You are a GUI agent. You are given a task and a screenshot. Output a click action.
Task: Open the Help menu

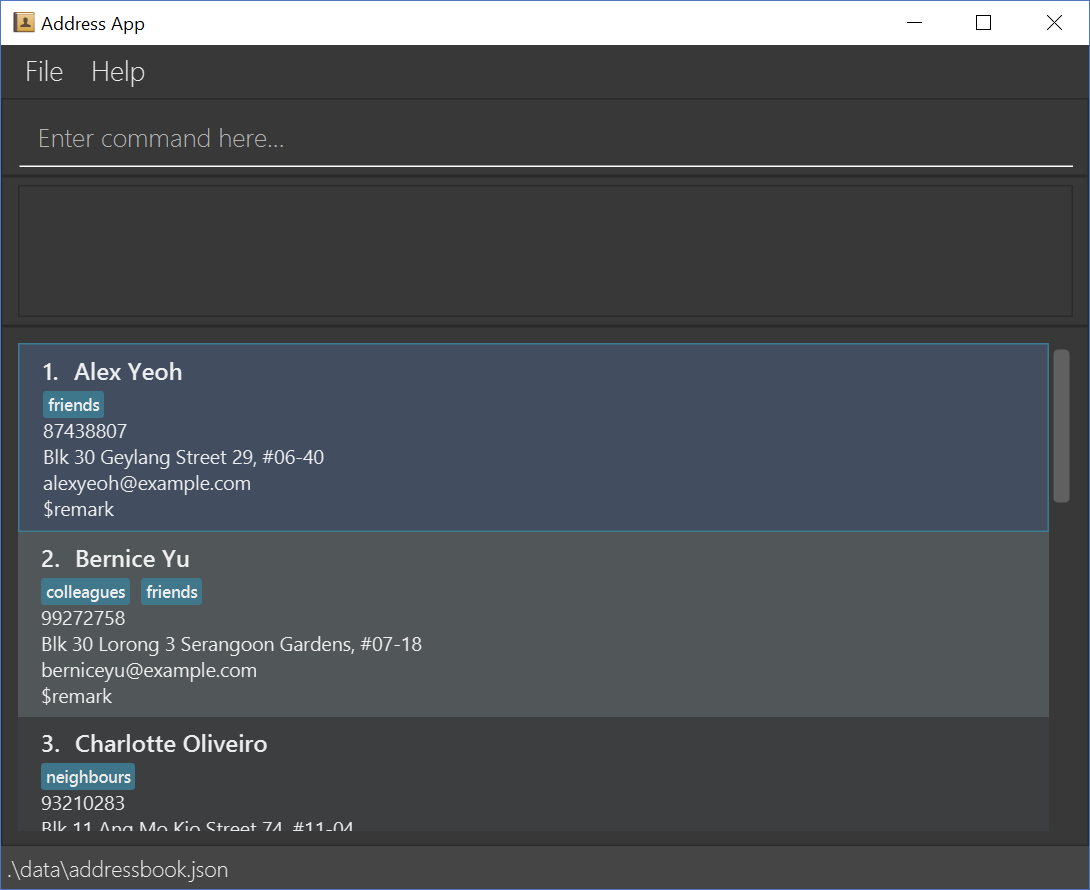tap(118, 72)
